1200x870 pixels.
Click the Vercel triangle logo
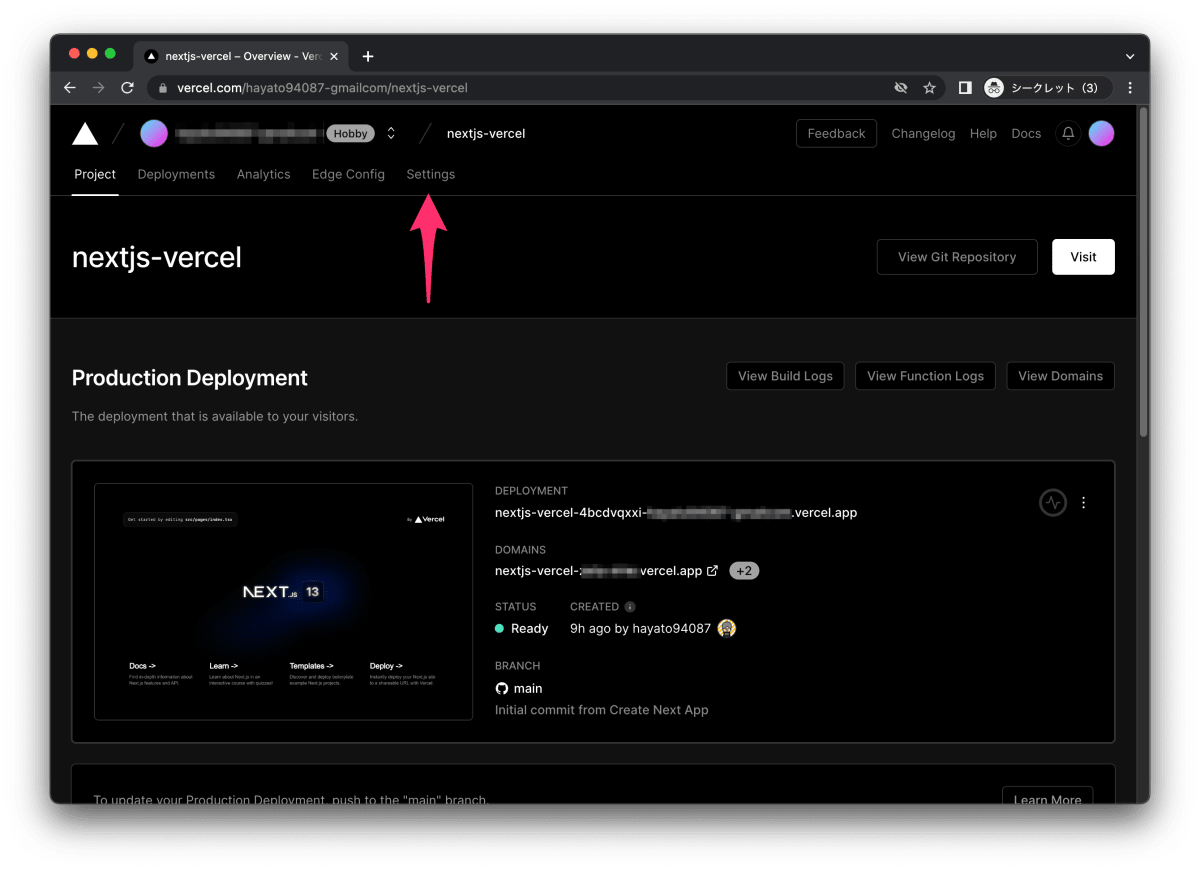click(85, 134)
